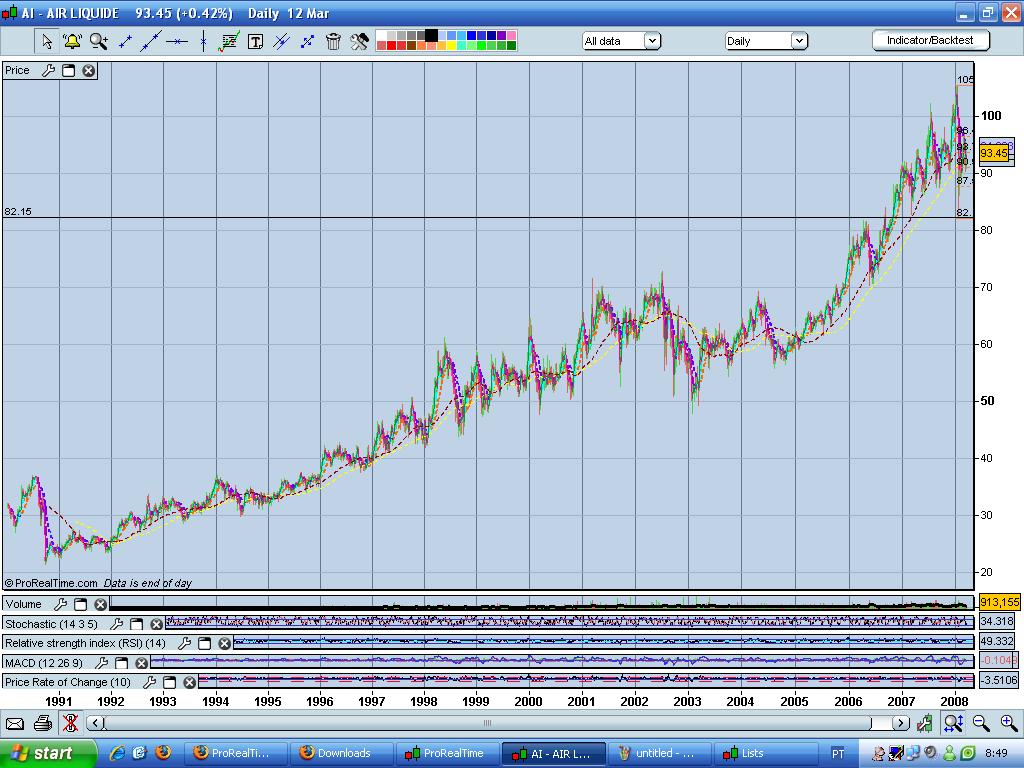Open Price panel wrench settings
Viewport: 1024px width, 768px height.
click(48, 71)
